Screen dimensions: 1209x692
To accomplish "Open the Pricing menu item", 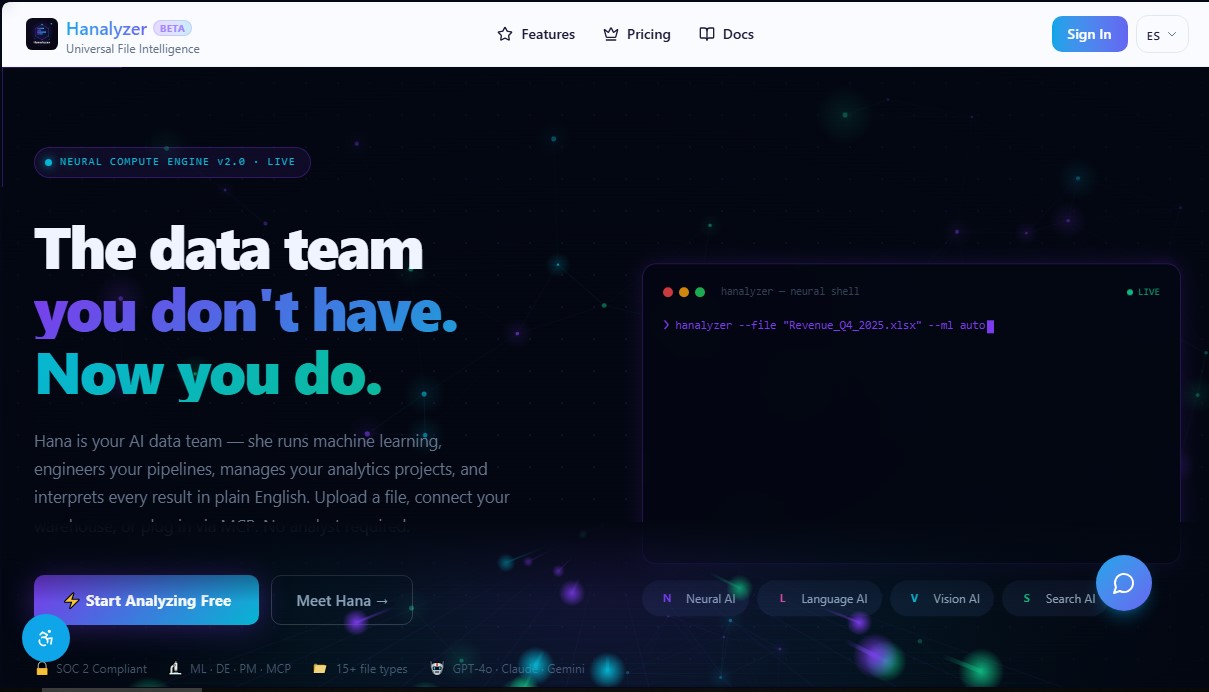I will (637, 34).
